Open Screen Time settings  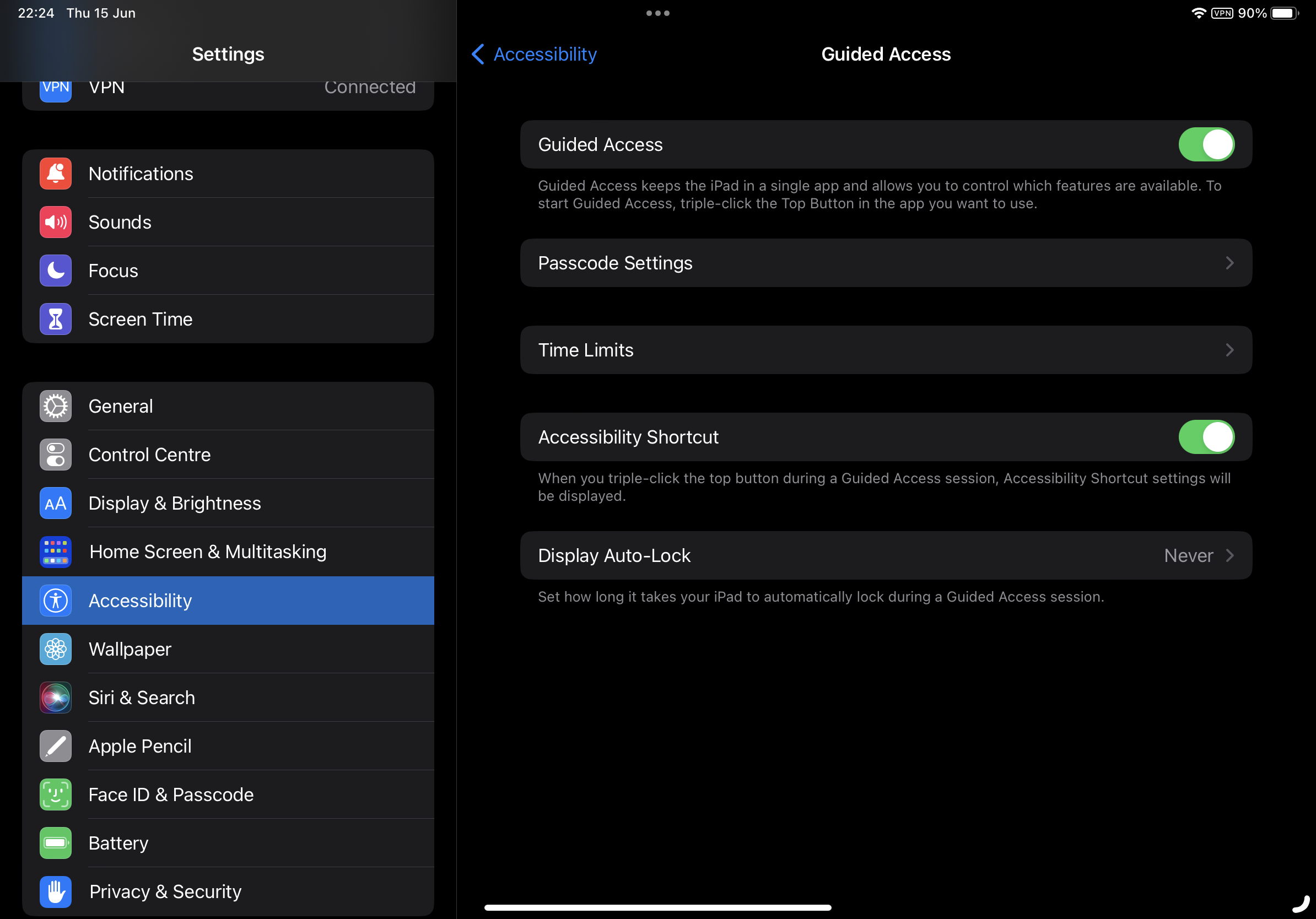[x=228, y=319]
